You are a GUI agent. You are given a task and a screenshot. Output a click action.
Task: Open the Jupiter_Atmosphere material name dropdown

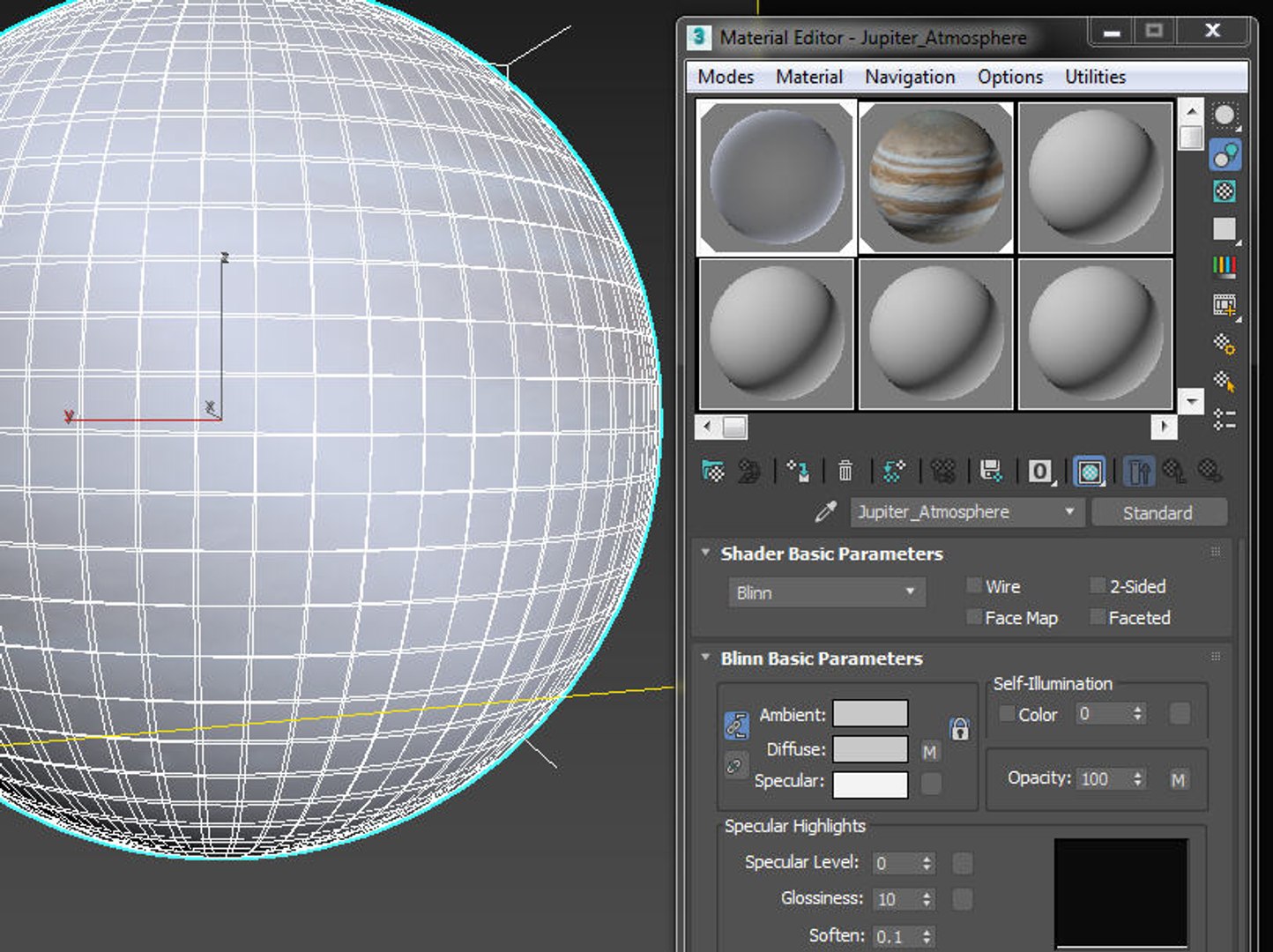pos(966,512)
